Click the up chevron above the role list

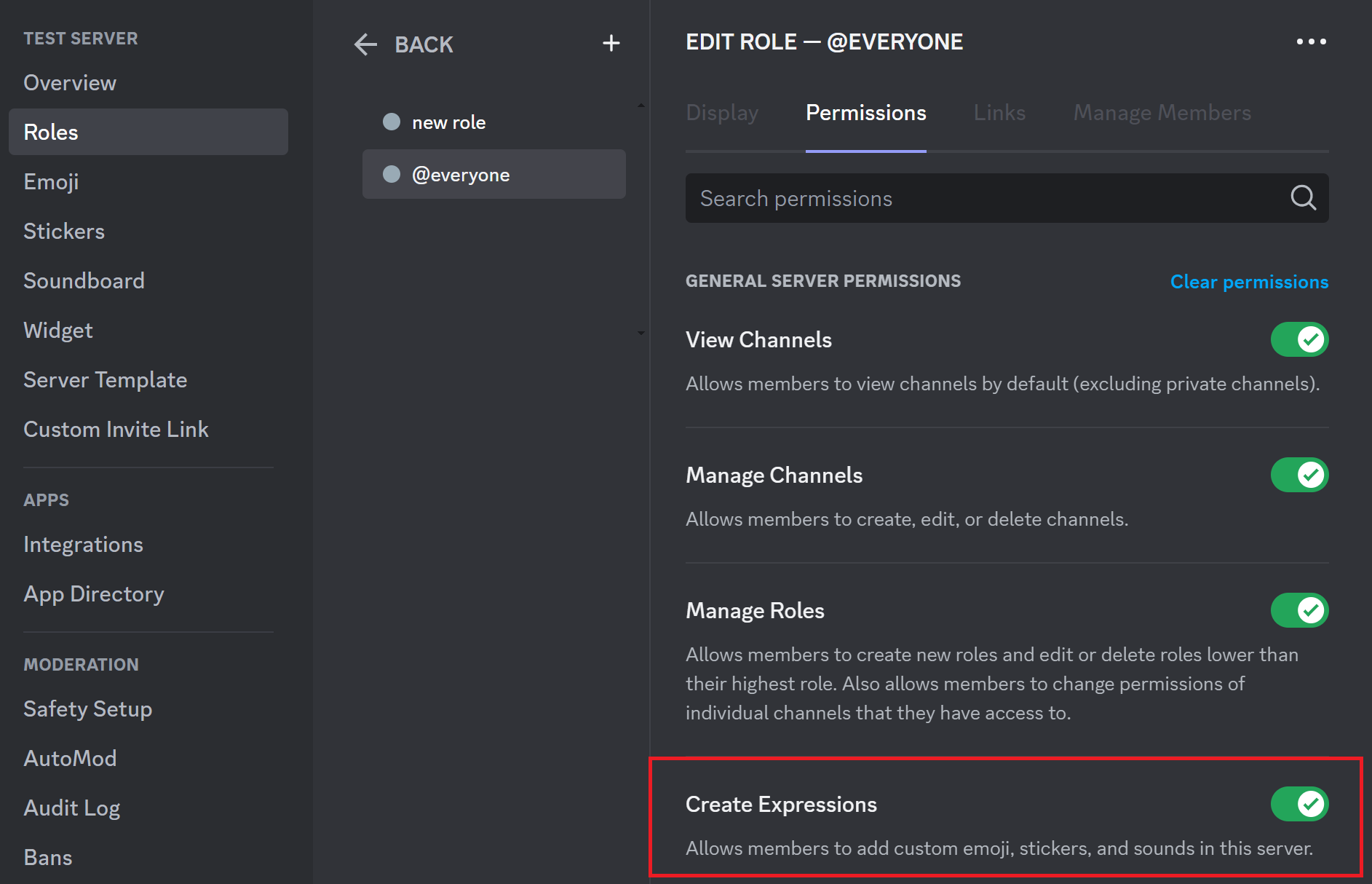point(641,105)
